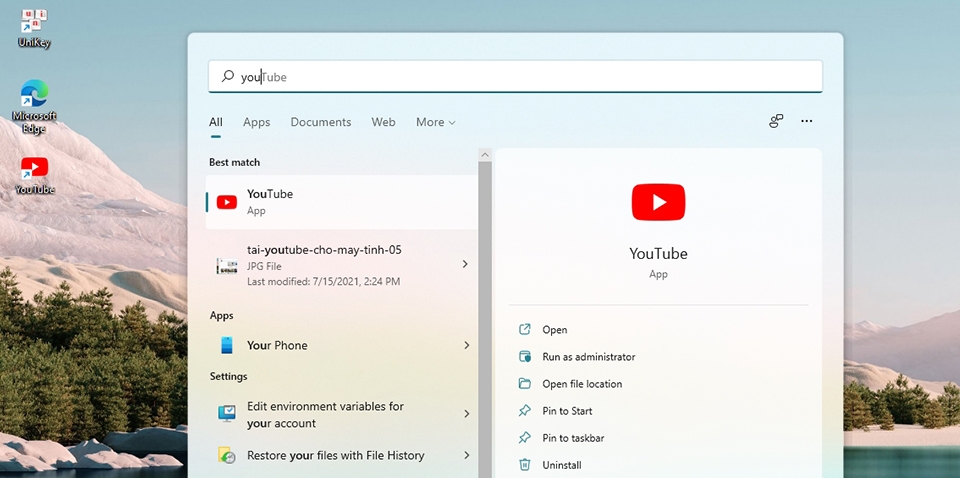Choose Open in the YouTube actions

click(555, 329)
